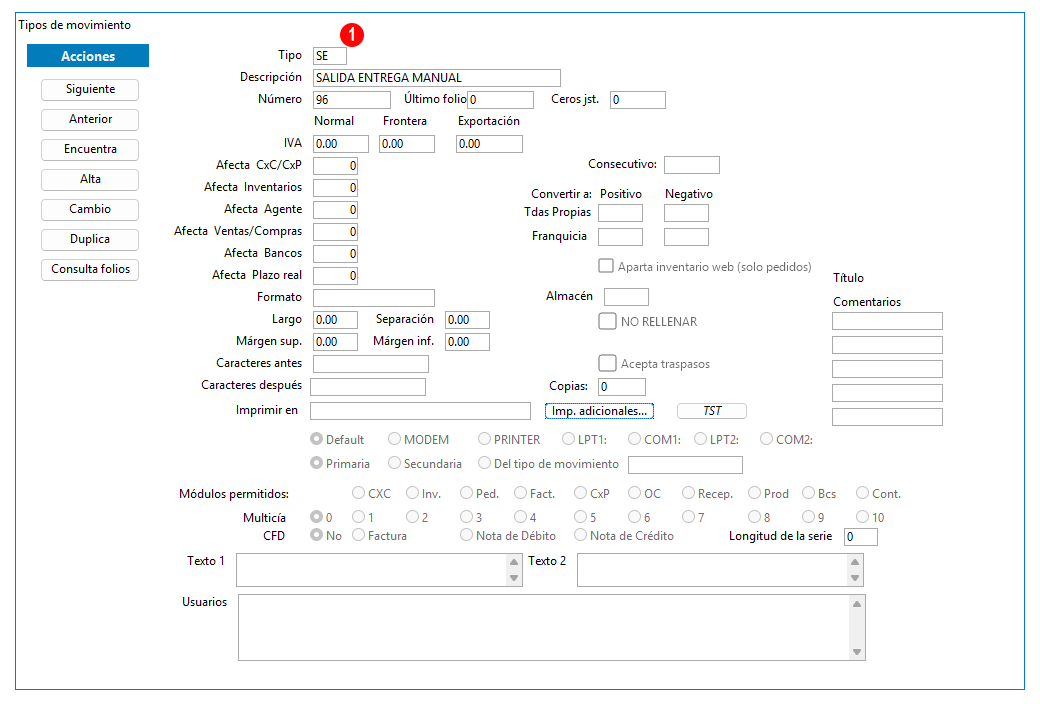The image size is (1040, 704).
Task: Click the Alta button
Action: [x=90, y=179]
